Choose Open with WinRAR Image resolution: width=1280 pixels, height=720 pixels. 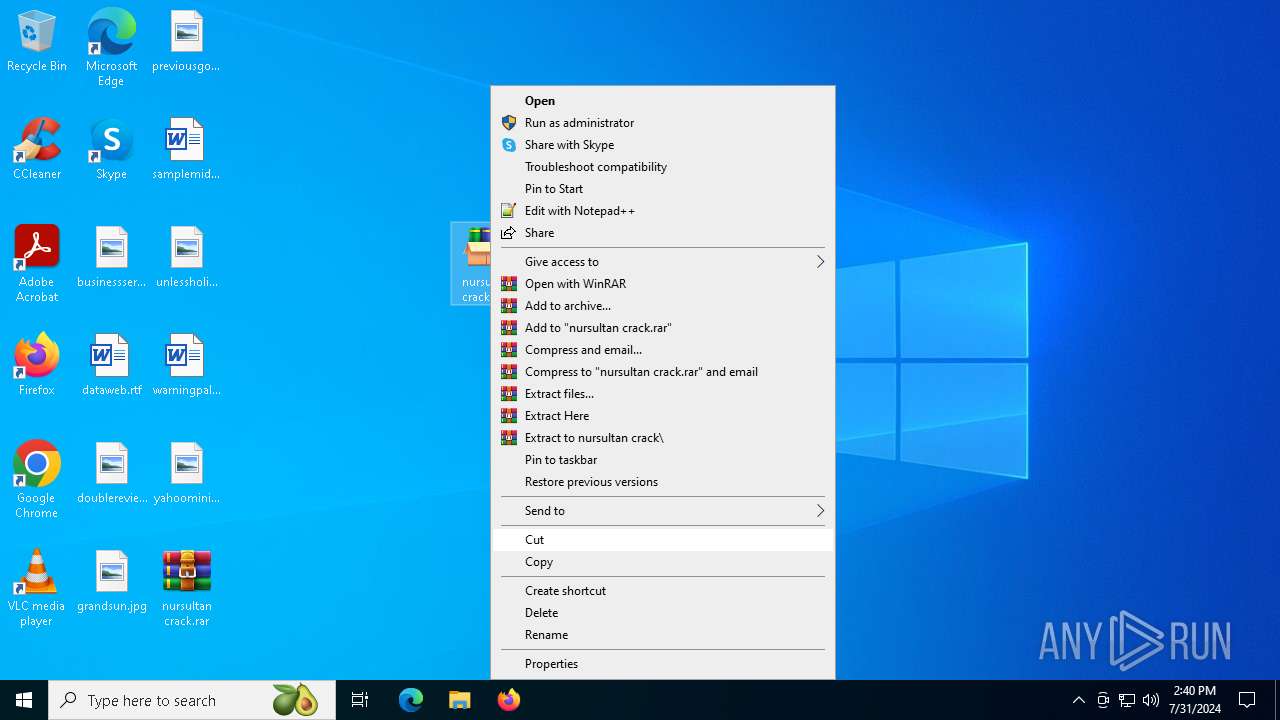[663, 284]
